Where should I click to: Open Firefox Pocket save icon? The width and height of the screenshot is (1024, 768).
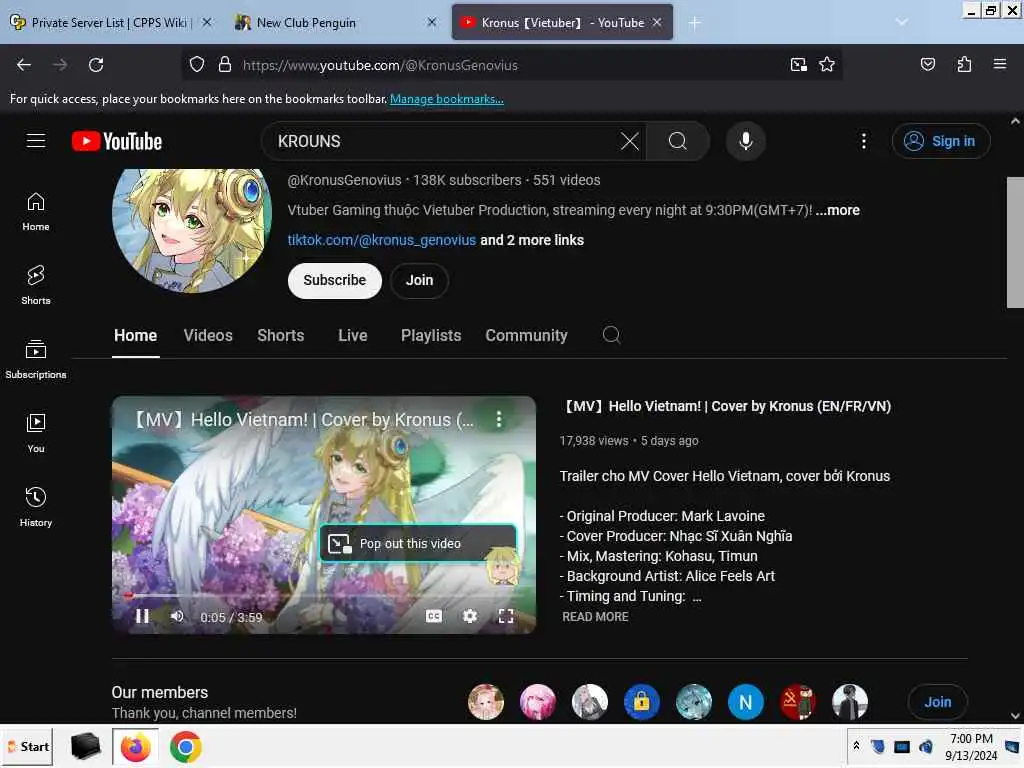(x=927, y=65)
